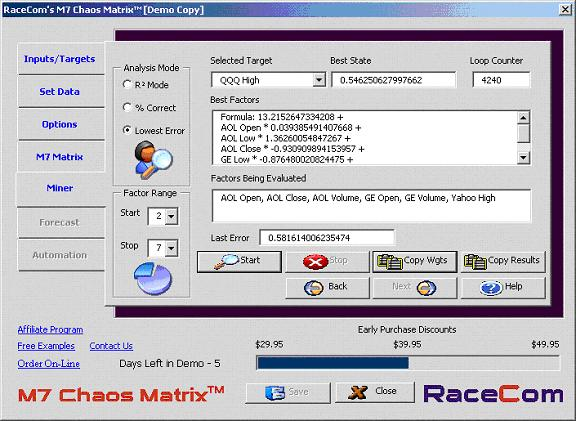The width and height of the screenshot is (576, 421).
Task: Click the Stop value field showing 7
Action: pyautogui.click(x=157, y=248)
